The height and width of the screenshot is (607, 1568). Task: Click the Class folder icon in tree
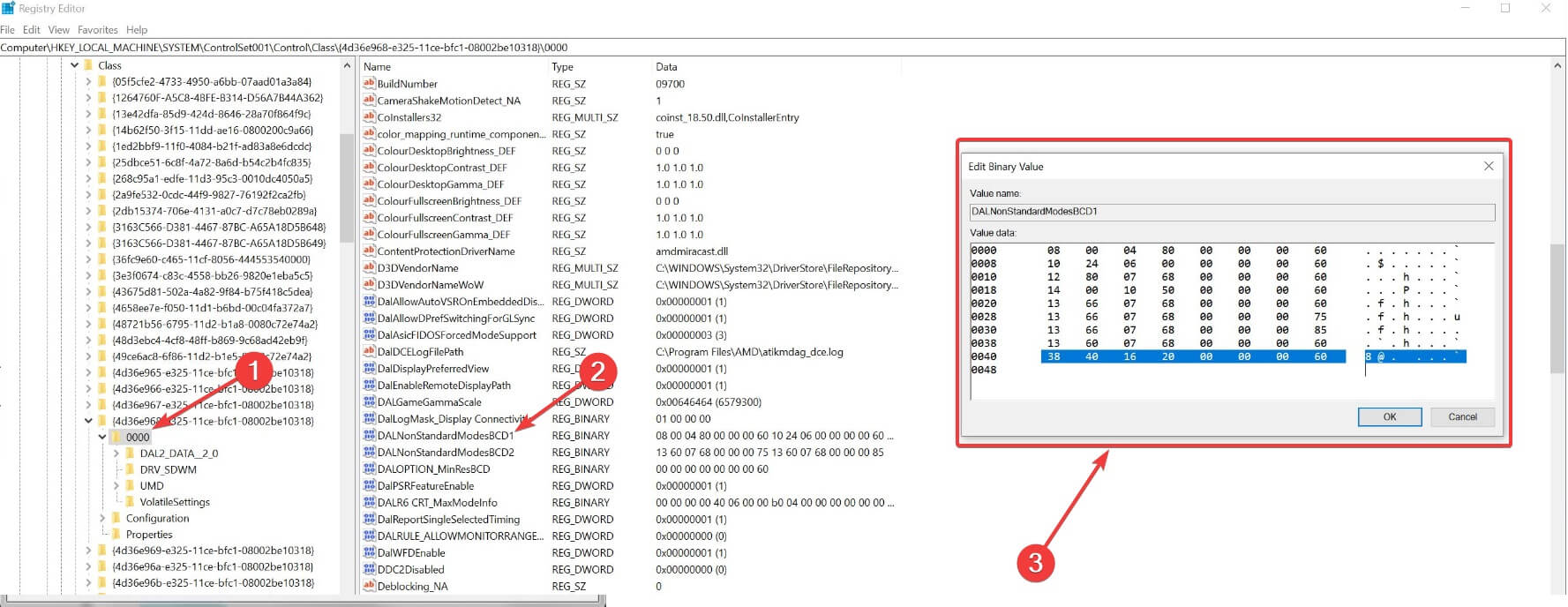[x=88, y=65]
